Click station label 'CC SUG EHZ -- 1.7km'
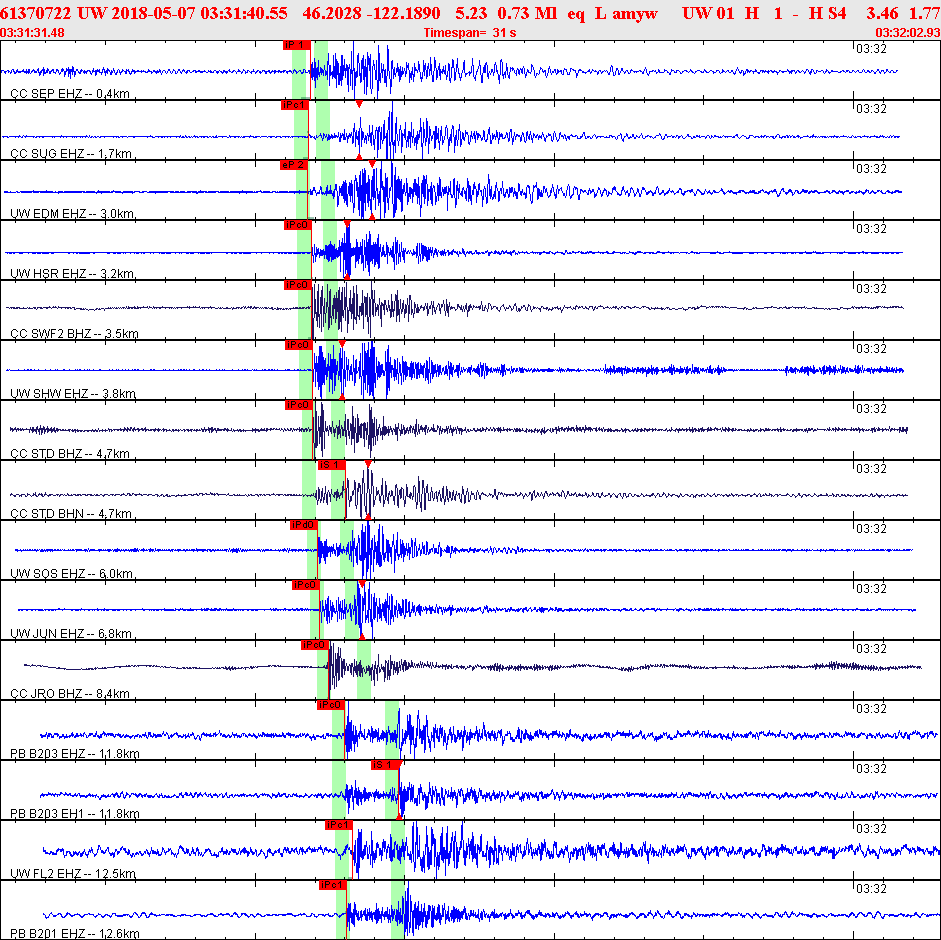The width and height of the screenshot is (941, 940). pos(71,154)
